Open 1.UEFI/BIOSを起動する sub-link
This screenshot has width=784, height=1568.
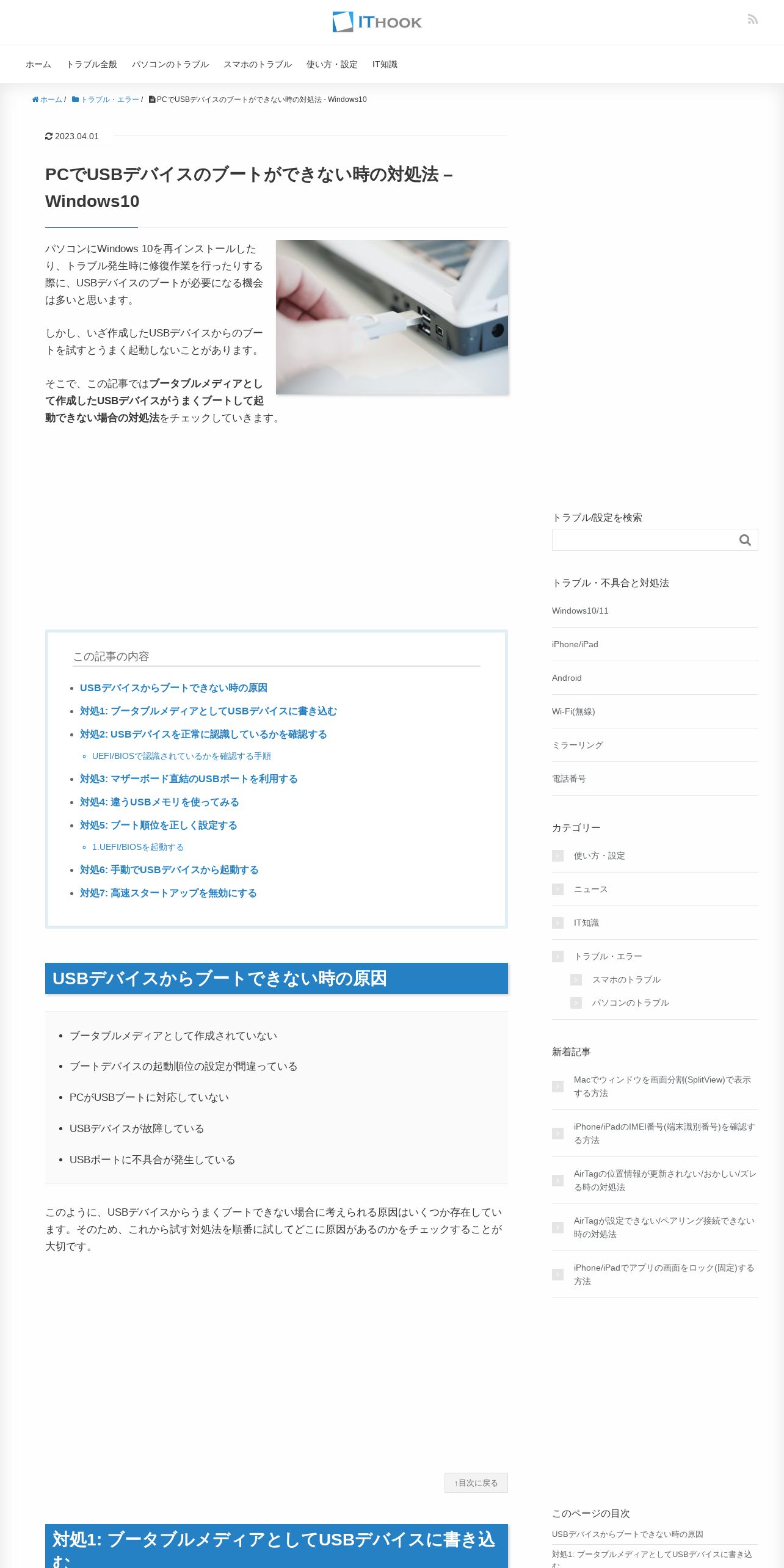(138, 848)
